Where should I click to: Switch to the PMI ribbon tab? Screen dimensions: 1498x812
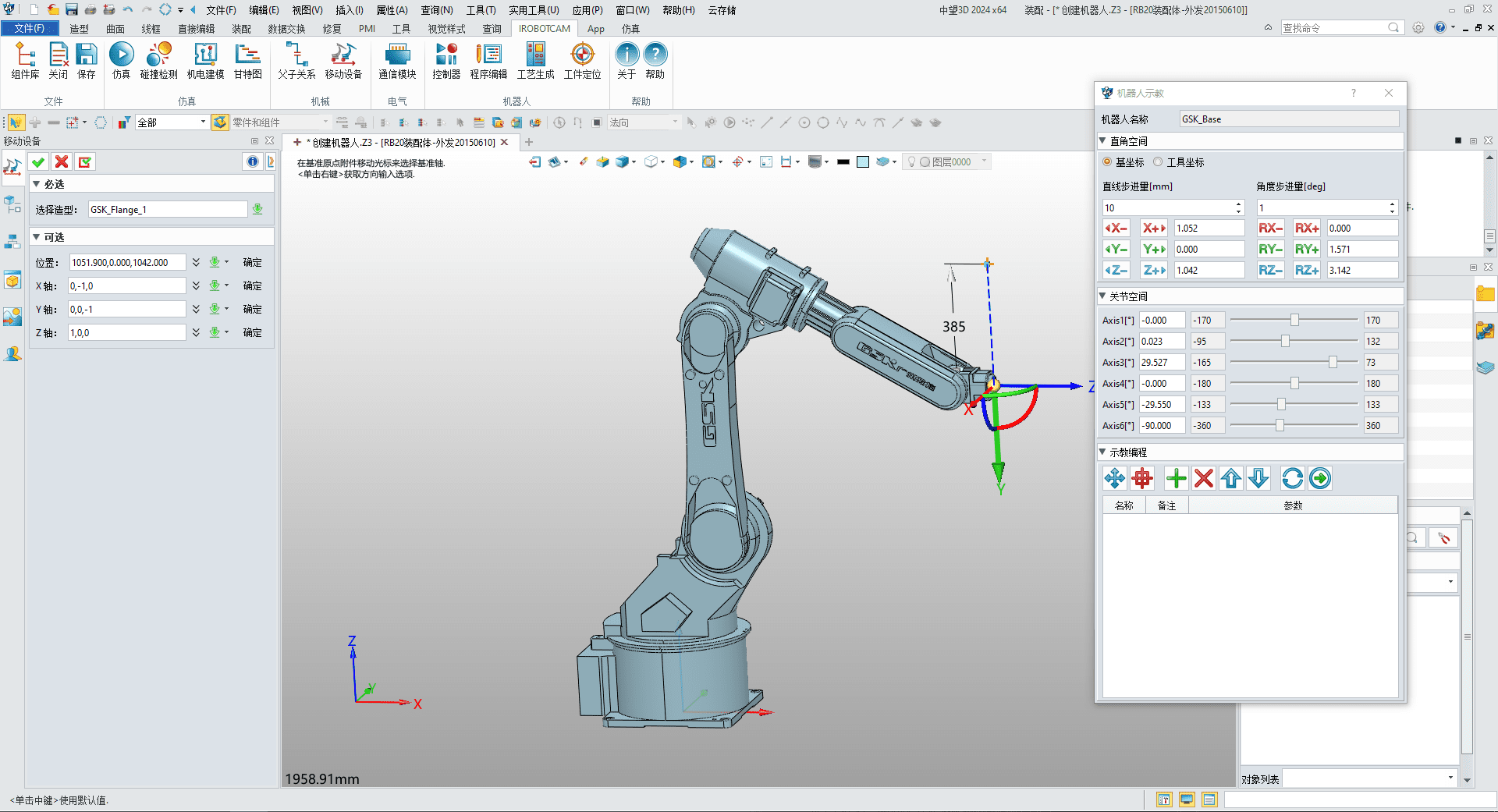pos(367,29)
